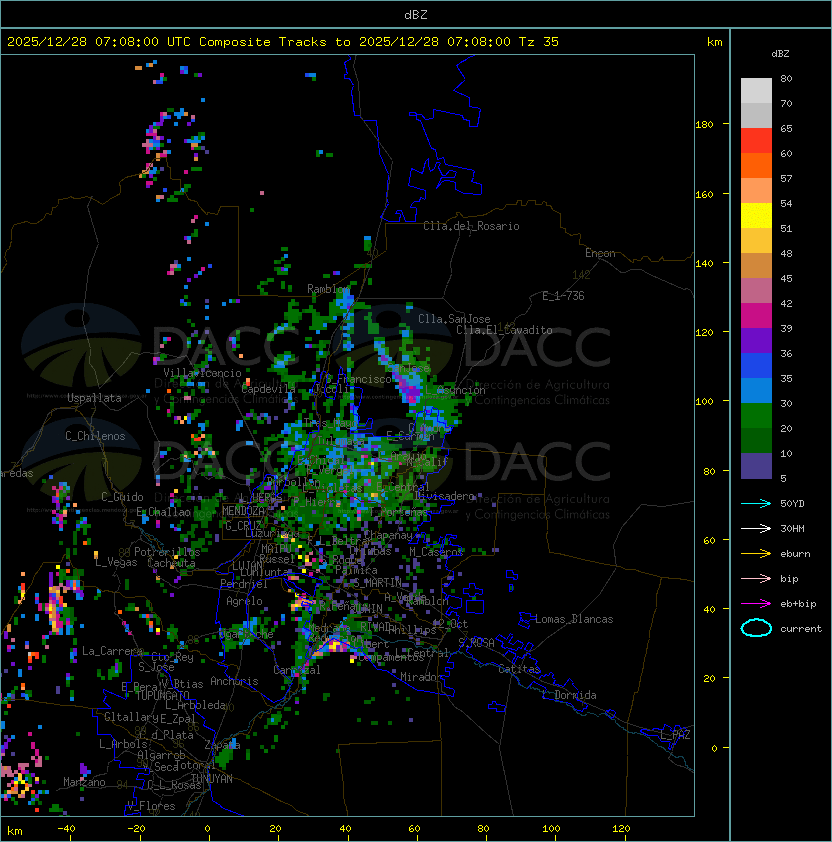Click the V_Flores label
Image resolution: width=832 pixels, height=842 pixels.
[x=151, y=806]
